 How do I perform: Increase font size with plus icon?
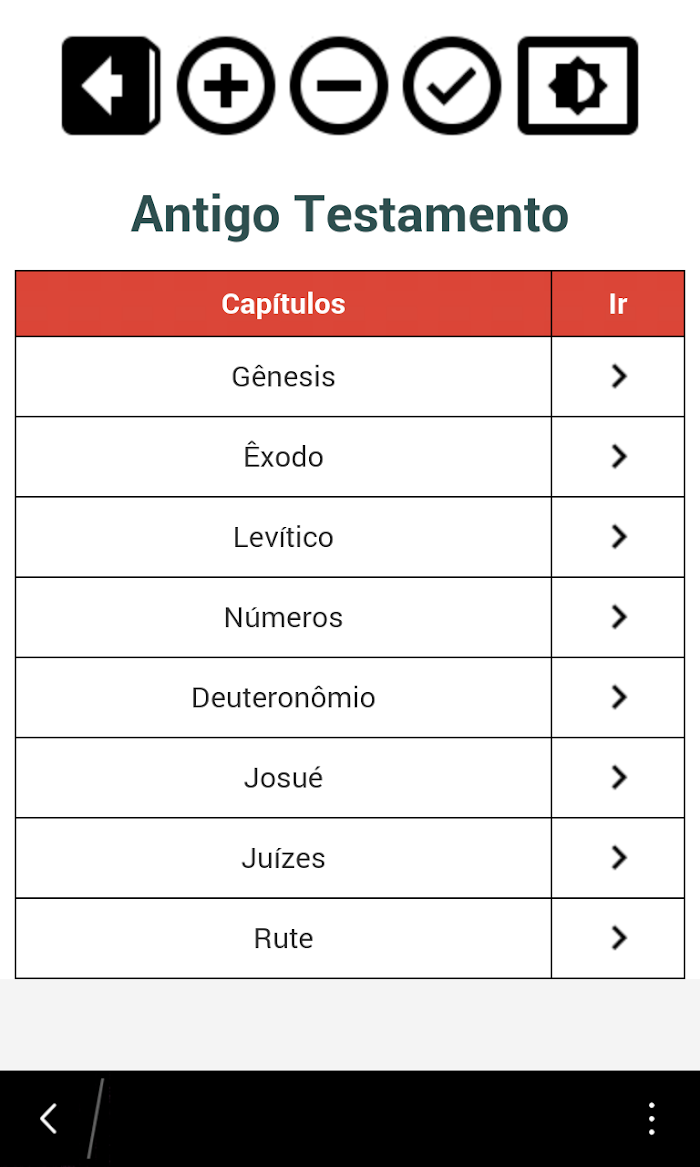click(225, 86)
